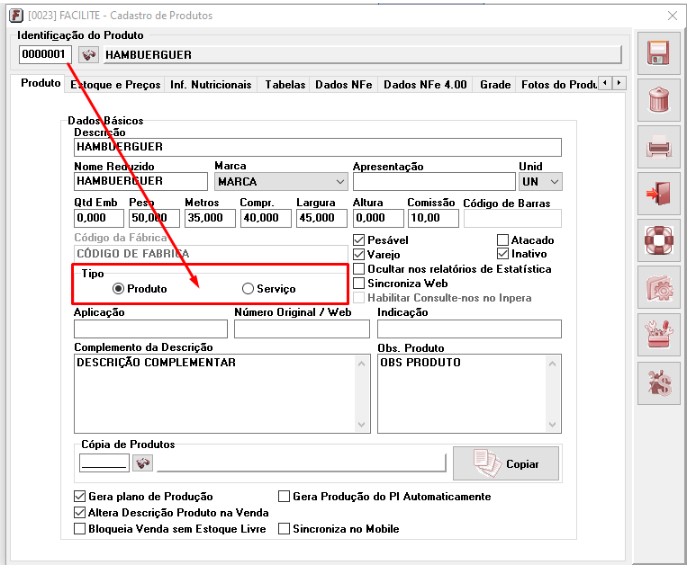Open the Dados NFe 4.00 tab
Viewport: 689px width, 568px height.
[x=425, y=84]
